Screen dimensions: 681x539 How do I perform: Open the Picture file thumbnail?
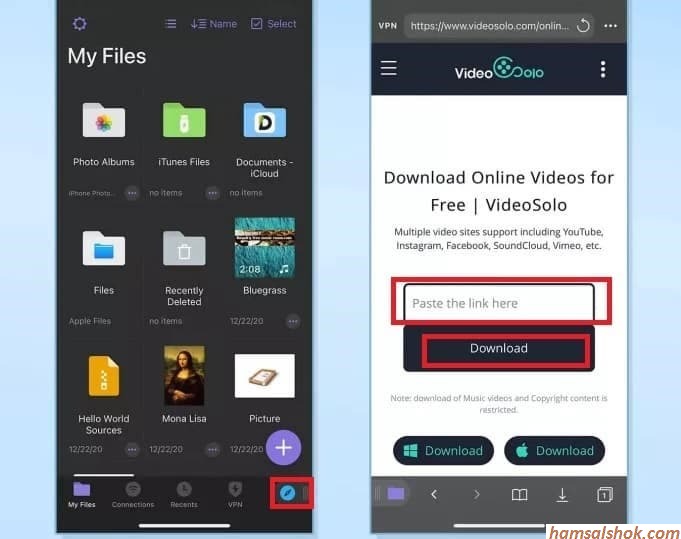tap(264, 376)
